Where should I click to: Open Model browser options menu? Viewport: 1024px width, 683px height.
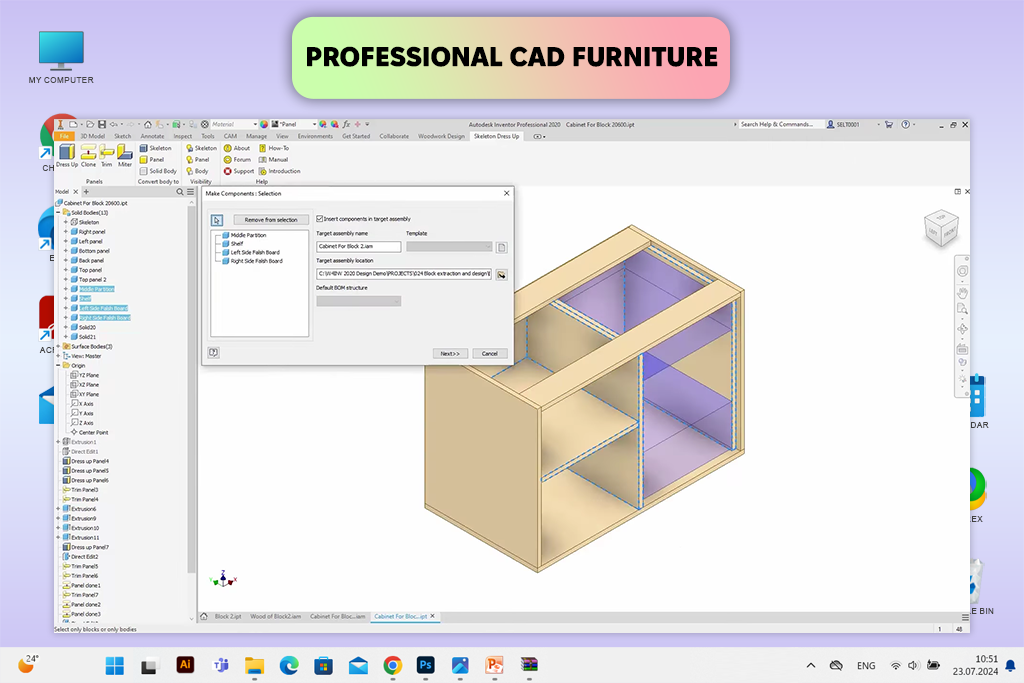click(x=191, y=192)
